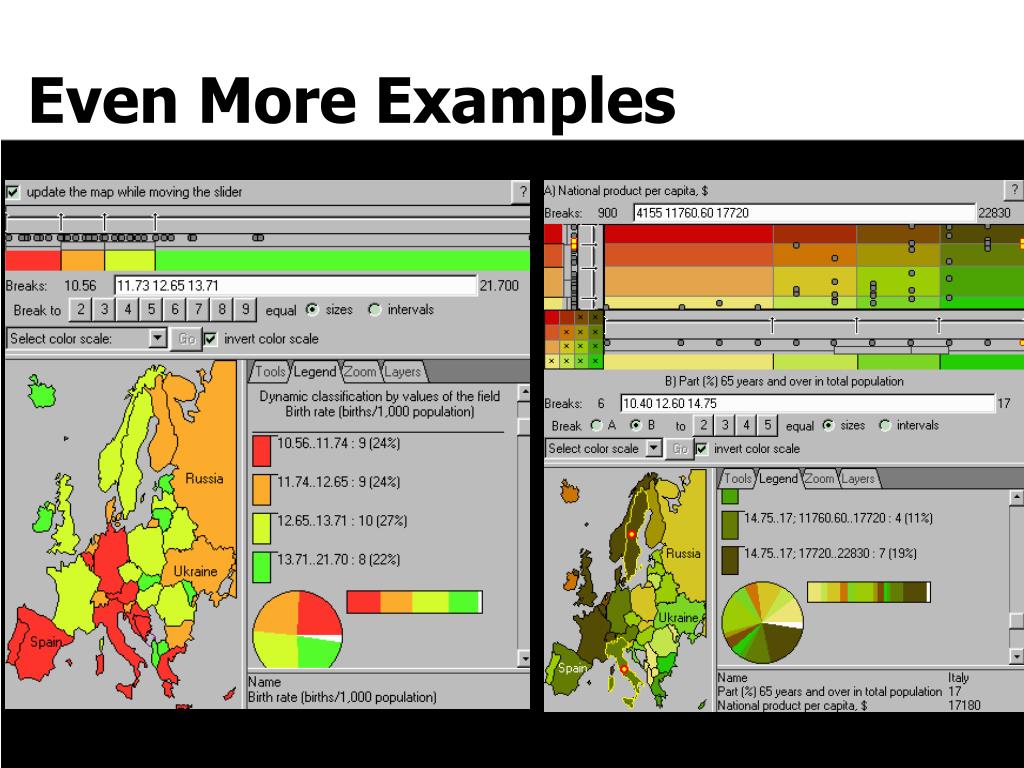
Task: Break birth rate into 5 classes
Action: pyautogui.click(x=151, y=309)
